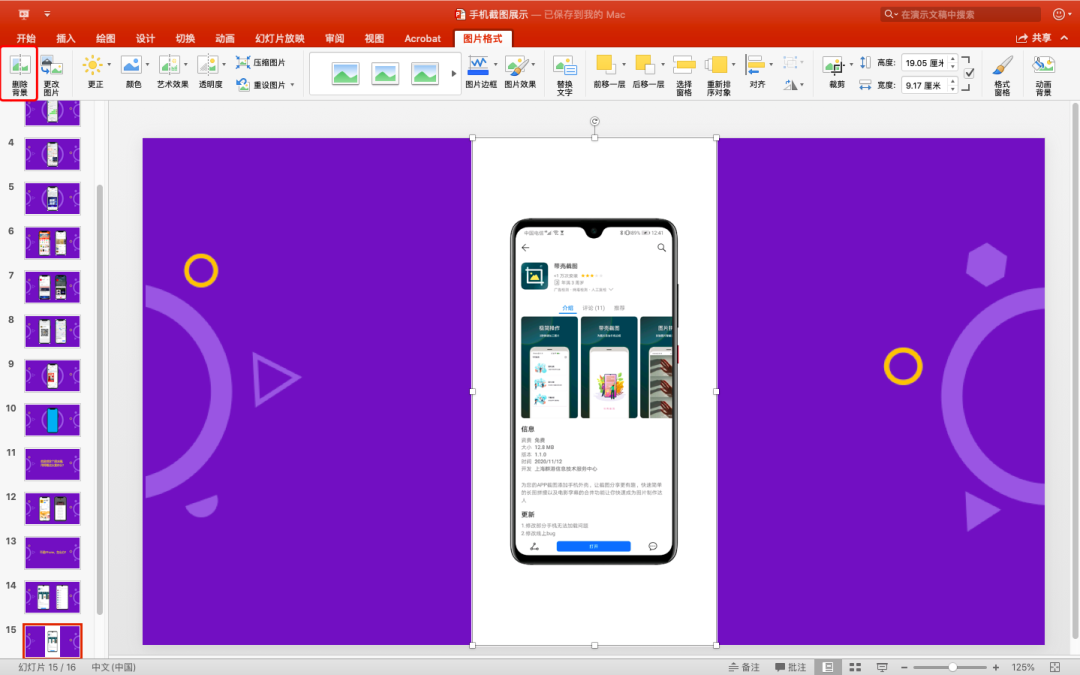Open the Selection Pane (选择窗格)
Screen dimensions: 1080x675
point(684,65)
